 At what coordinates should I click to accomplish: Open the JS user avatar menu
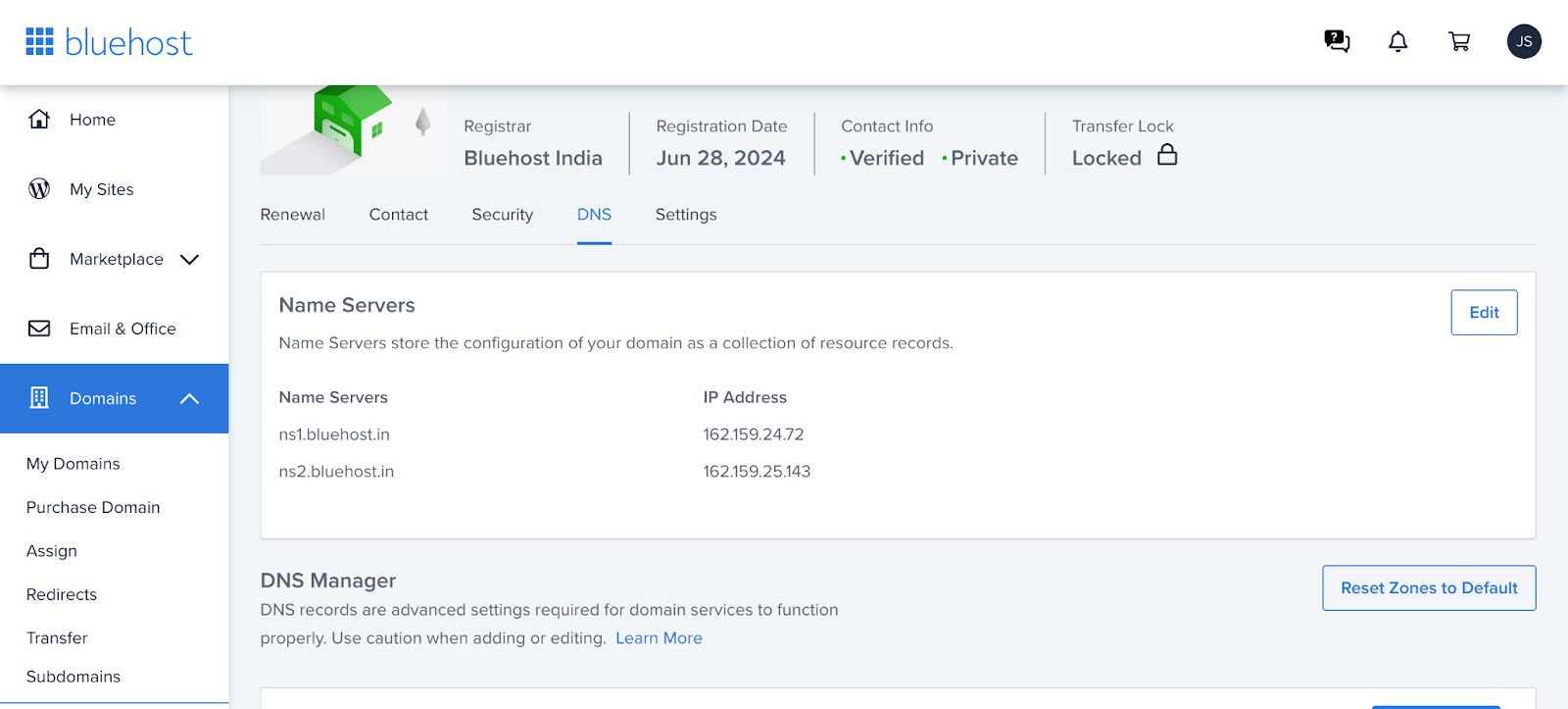1524,41
